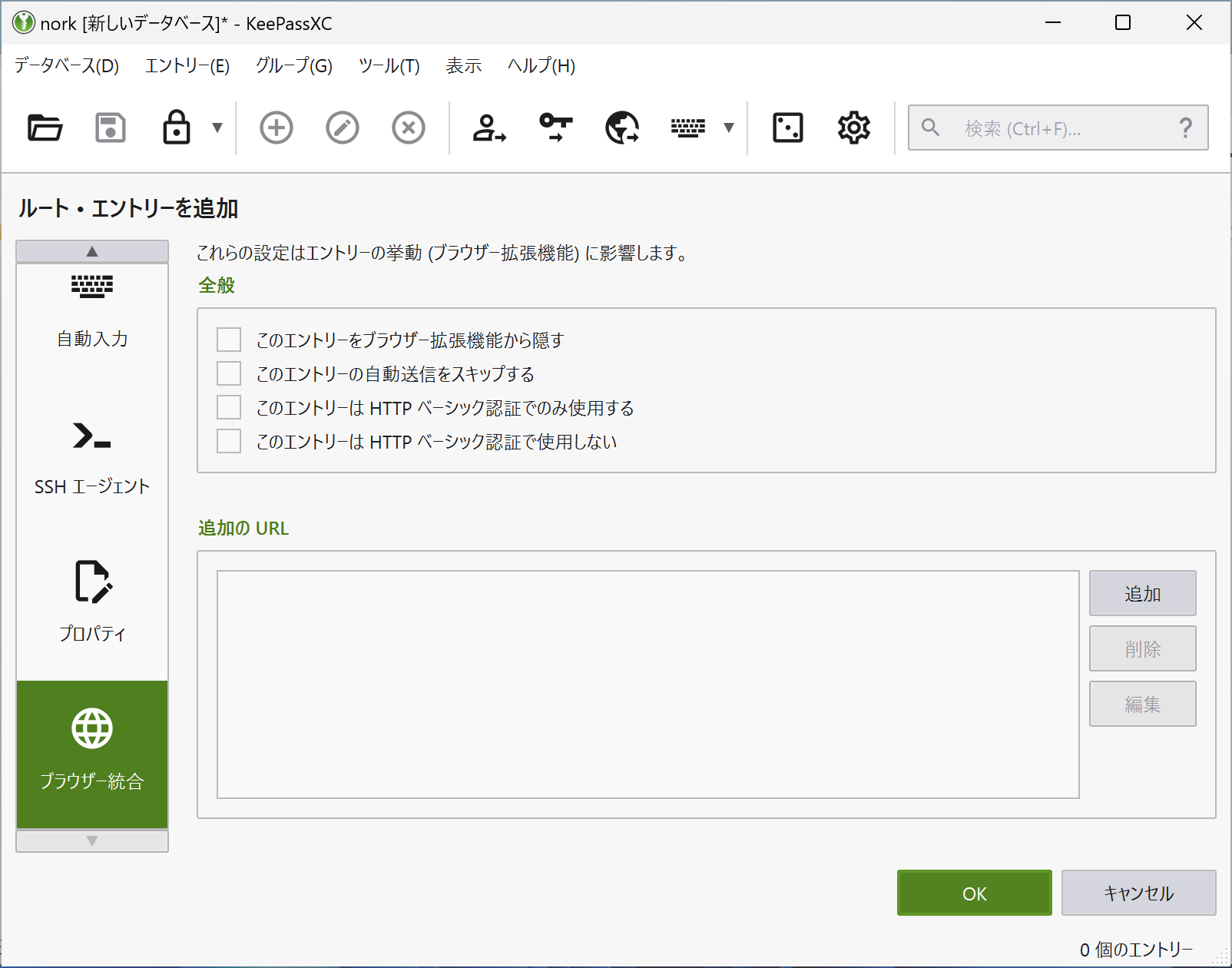Enable HTTP ベーシック認証でのみ使用する option

point(228,407)
